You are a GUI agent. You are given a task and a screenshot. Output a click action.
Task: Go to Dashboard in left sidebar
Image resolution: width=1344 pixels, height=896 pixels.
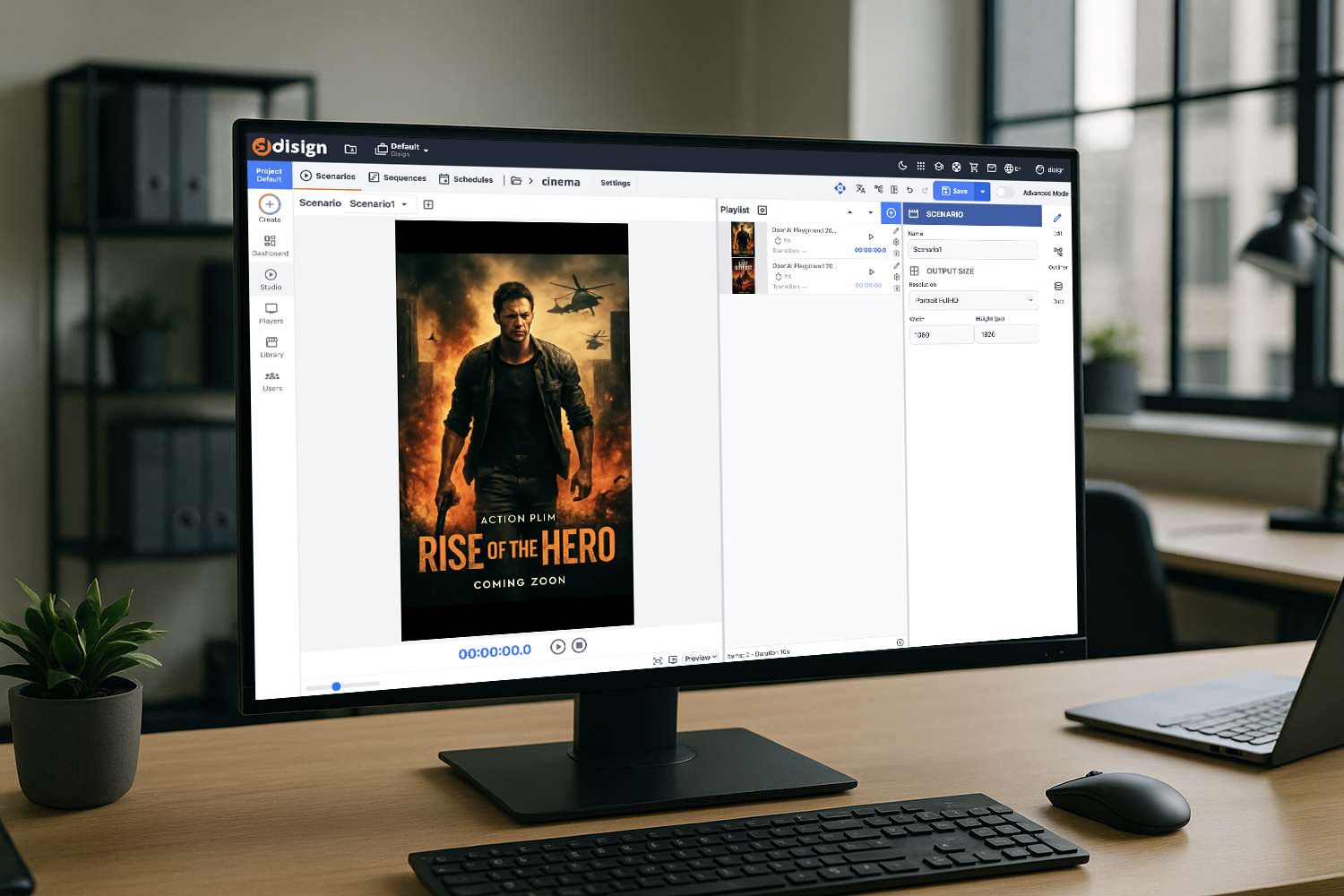[x=271, y=243]
